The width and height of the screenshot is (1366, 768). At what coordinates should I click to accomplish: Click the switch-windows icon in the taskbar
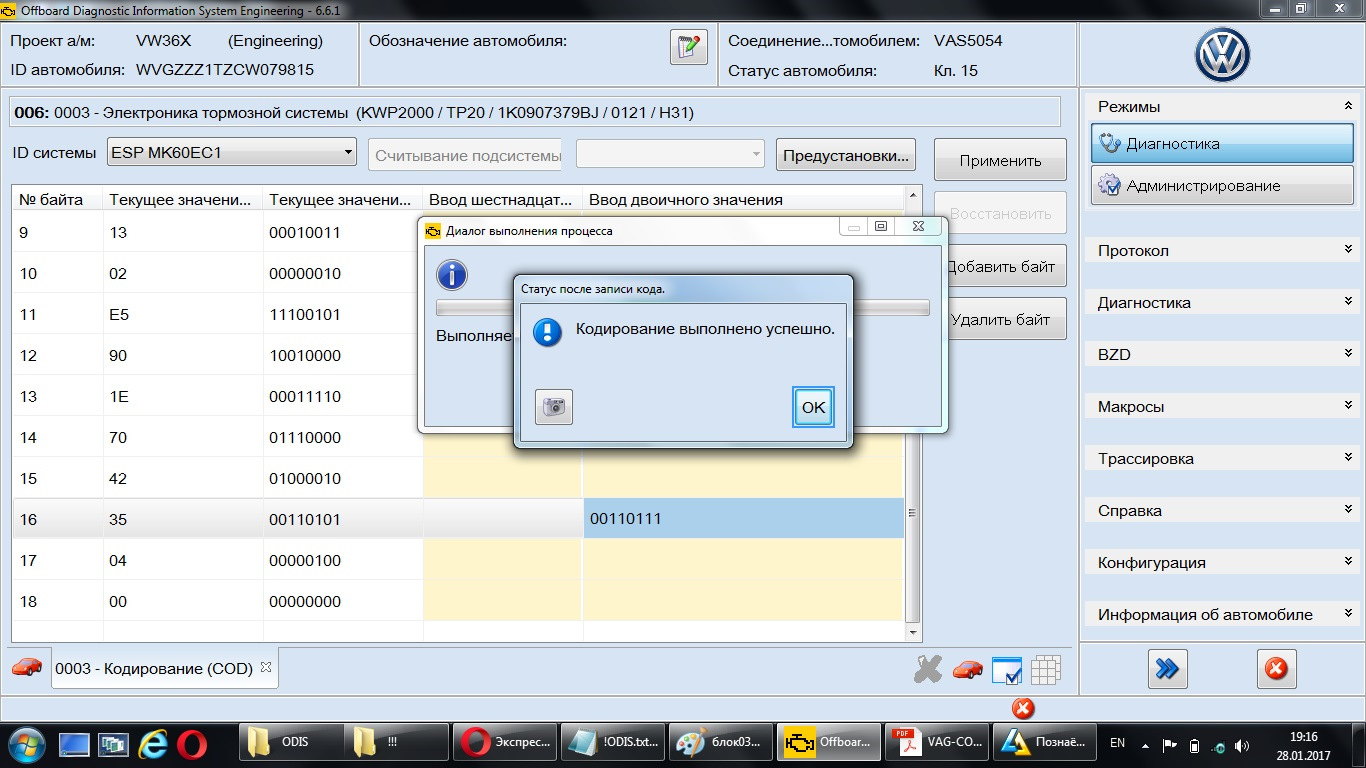(113, 744)
